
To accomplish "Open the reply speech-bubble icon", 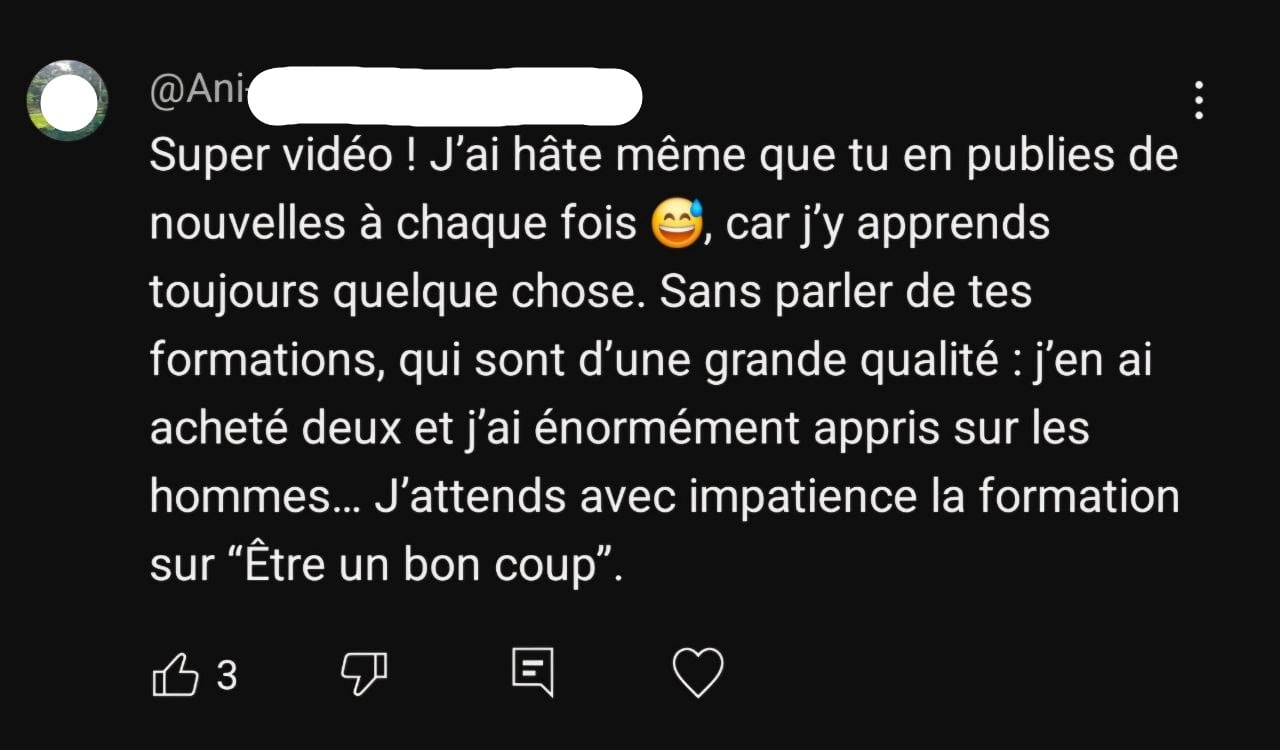I will point(532,672).
